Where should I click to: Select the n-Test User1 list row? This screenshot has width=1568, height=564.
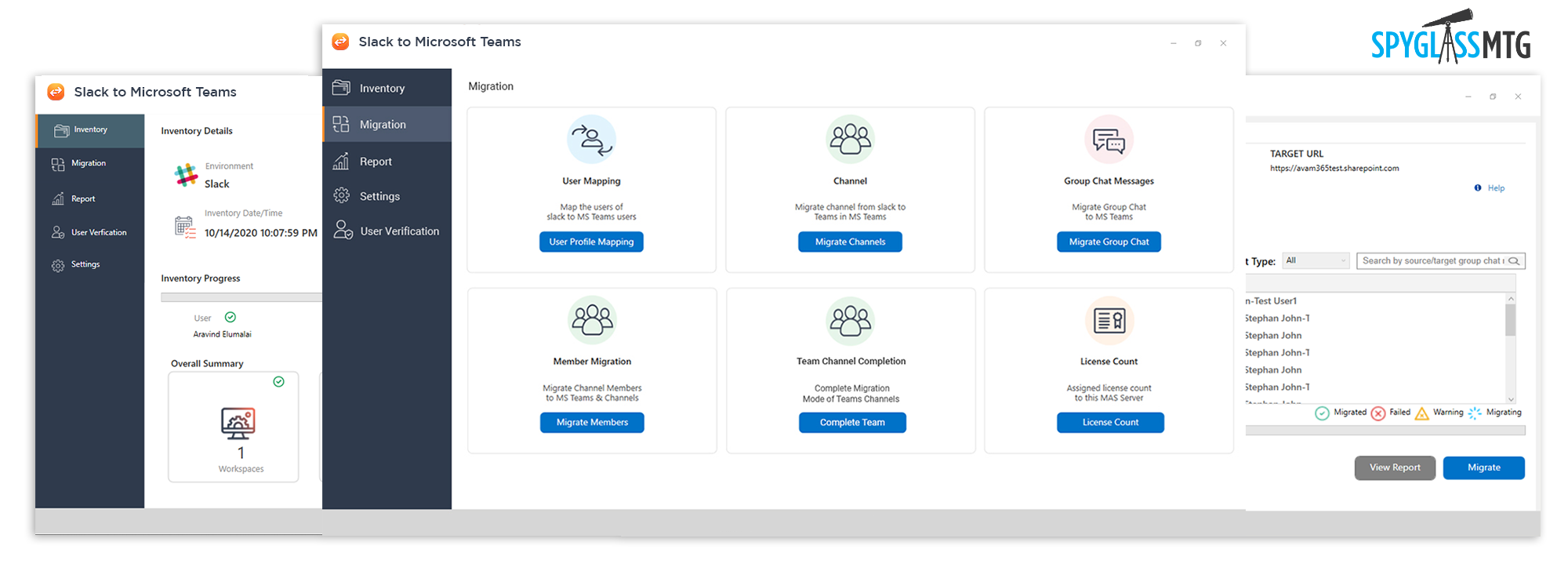point(1375,300)
